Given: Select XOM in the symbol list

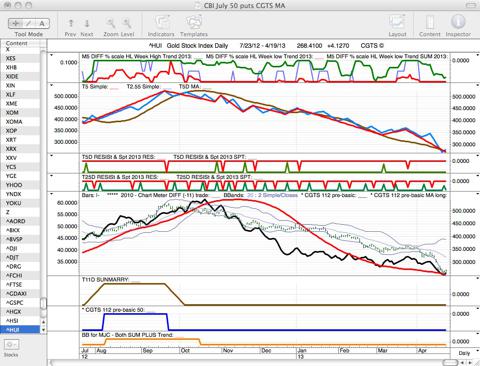Looking at the screenshot, I should click(21, 113).
